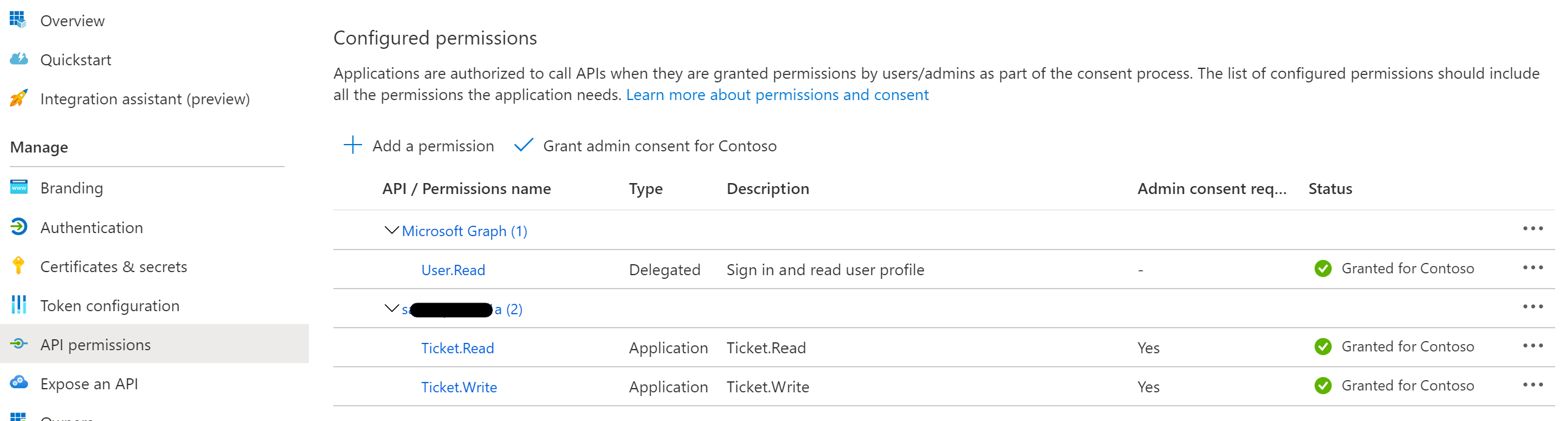The width and height of the screenshot is (1568, 421).
Task: Open the API permissions menu item
Action: click(95, 345)
